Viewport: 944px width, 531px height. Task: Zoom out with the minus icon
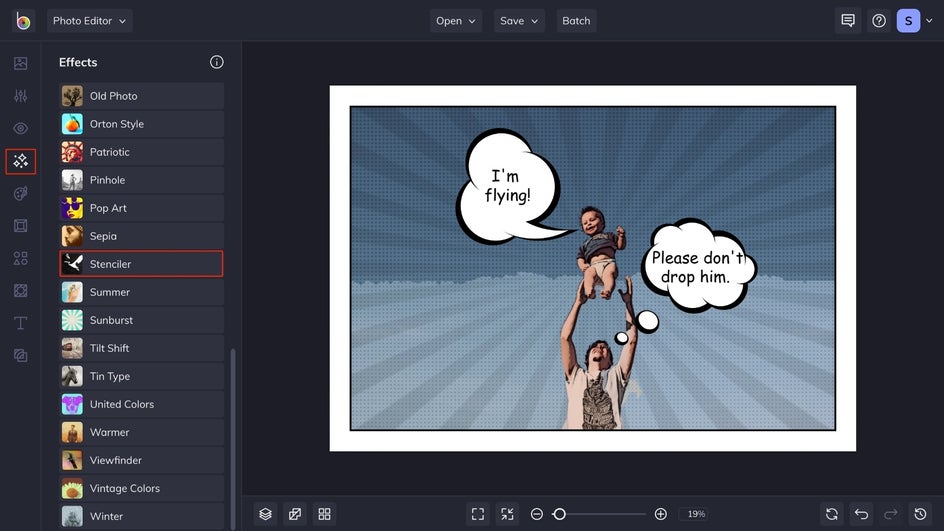coord(537,514)
